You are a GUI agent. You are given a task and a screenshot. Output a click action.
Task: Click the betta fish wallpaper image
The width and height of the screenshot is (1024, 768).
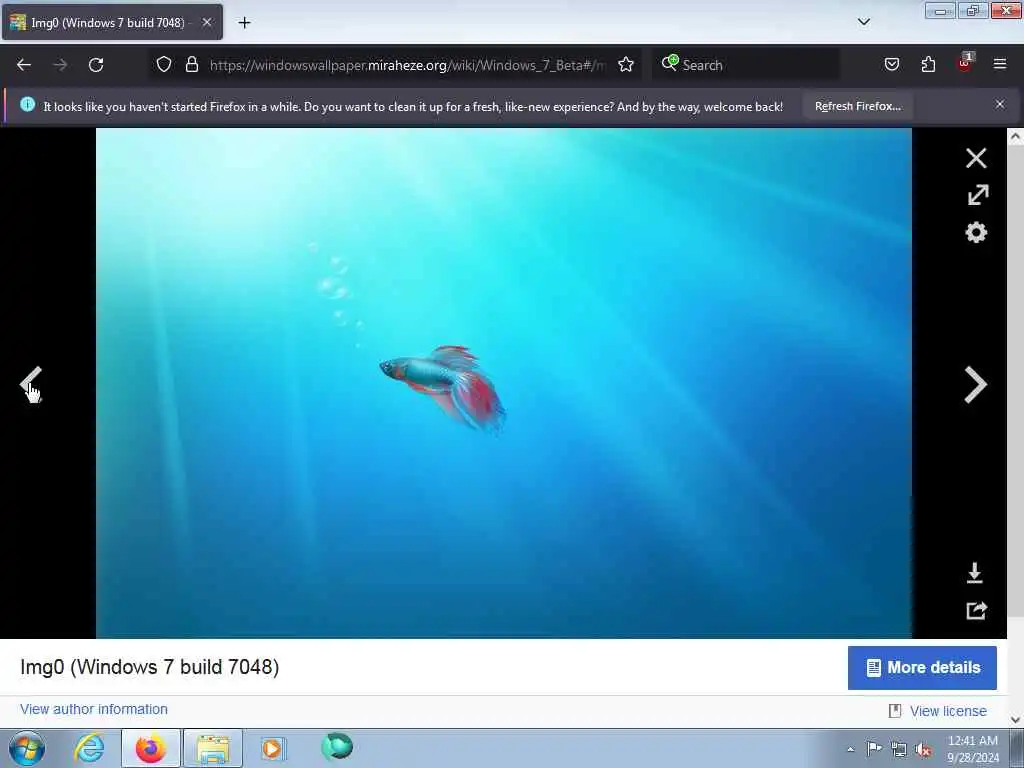pos(504,383)
